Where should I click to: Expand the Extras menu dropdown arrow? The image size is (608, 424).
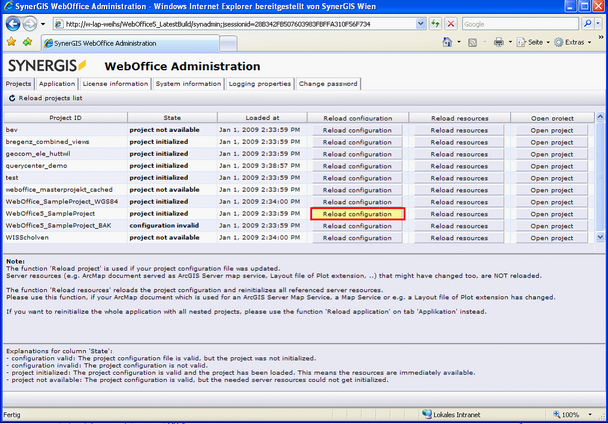point(589,42)
